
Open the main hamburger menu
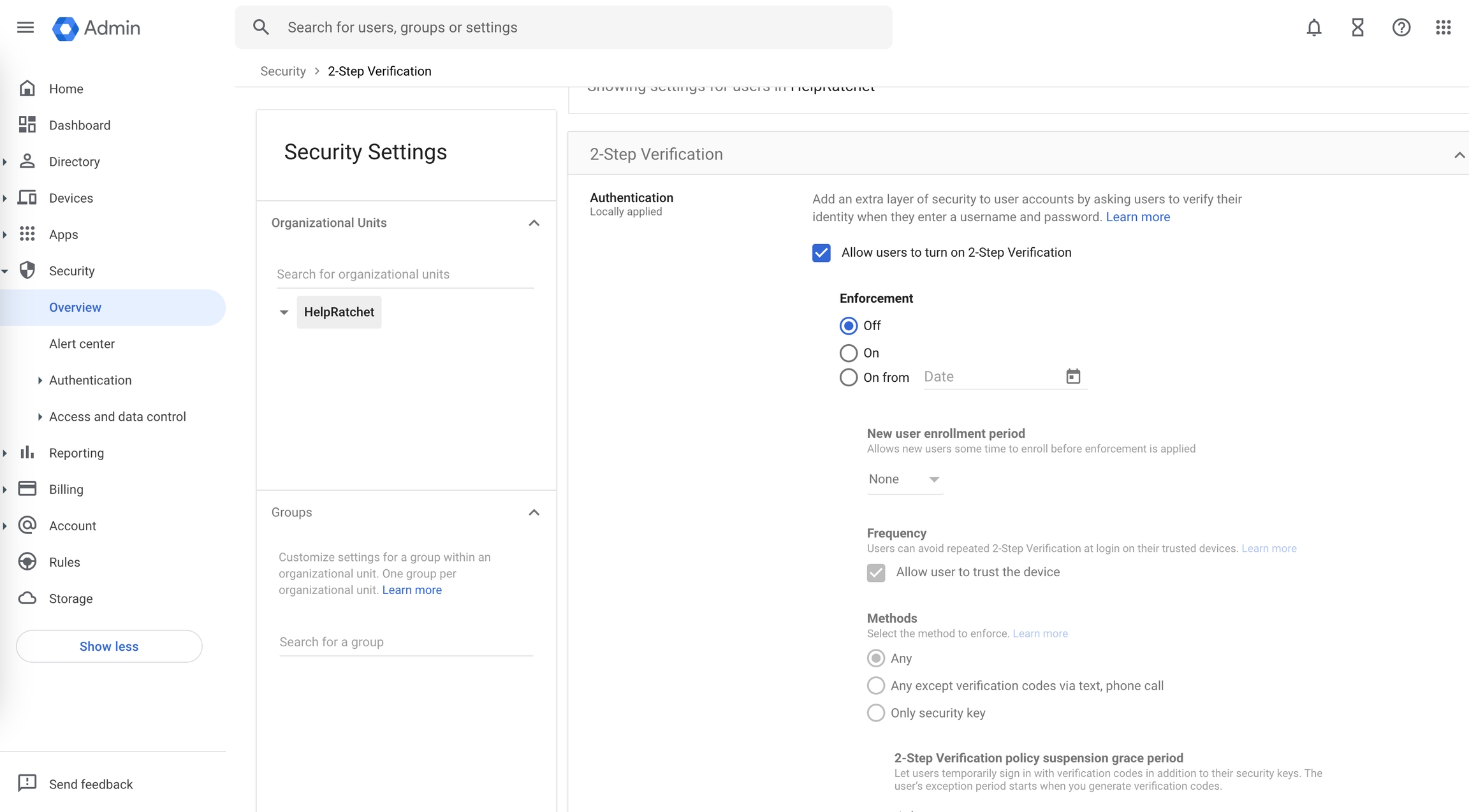coord(26,27)
